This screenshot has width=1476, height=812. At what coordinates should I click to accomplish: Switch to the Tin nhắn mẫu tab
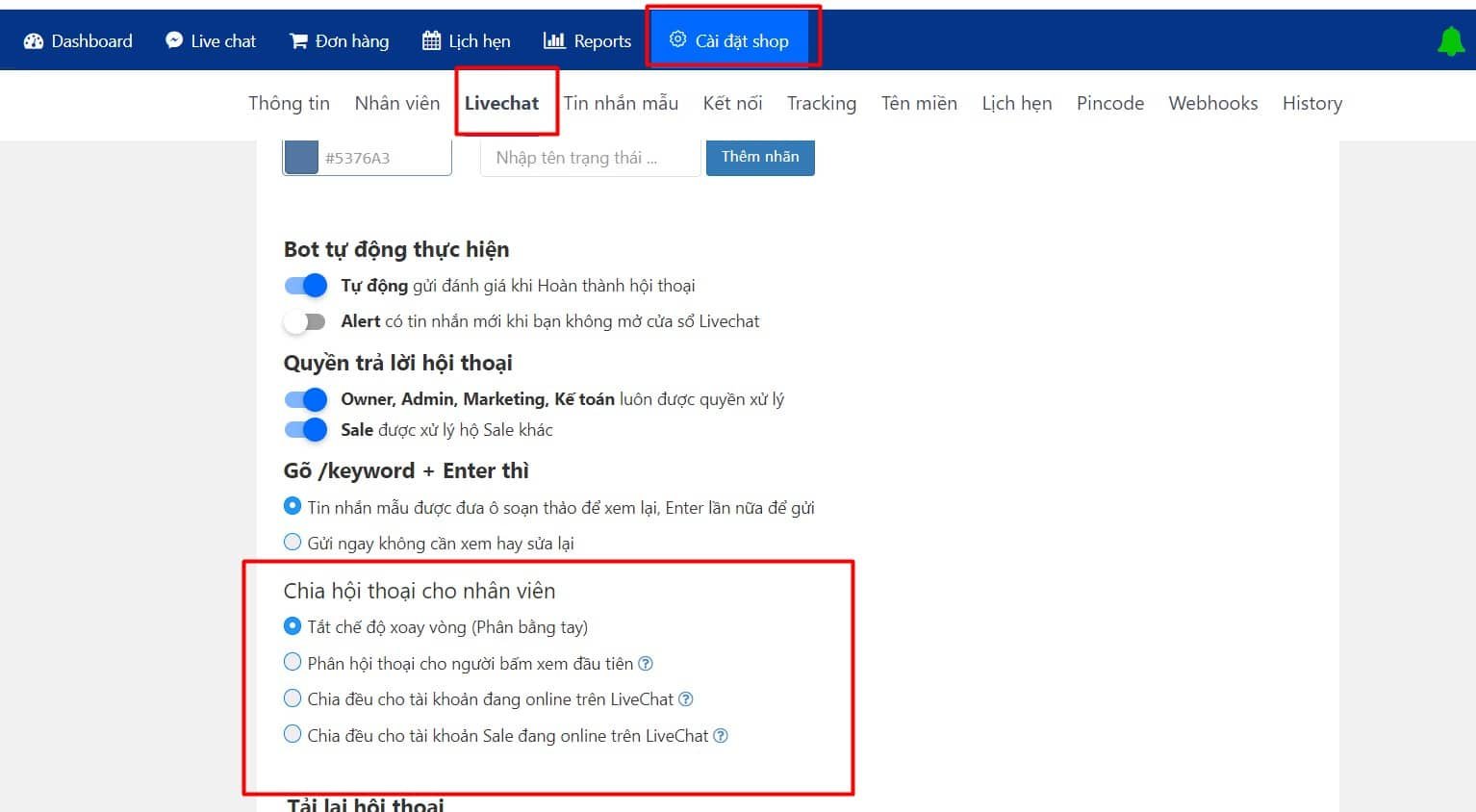point(621,103)
